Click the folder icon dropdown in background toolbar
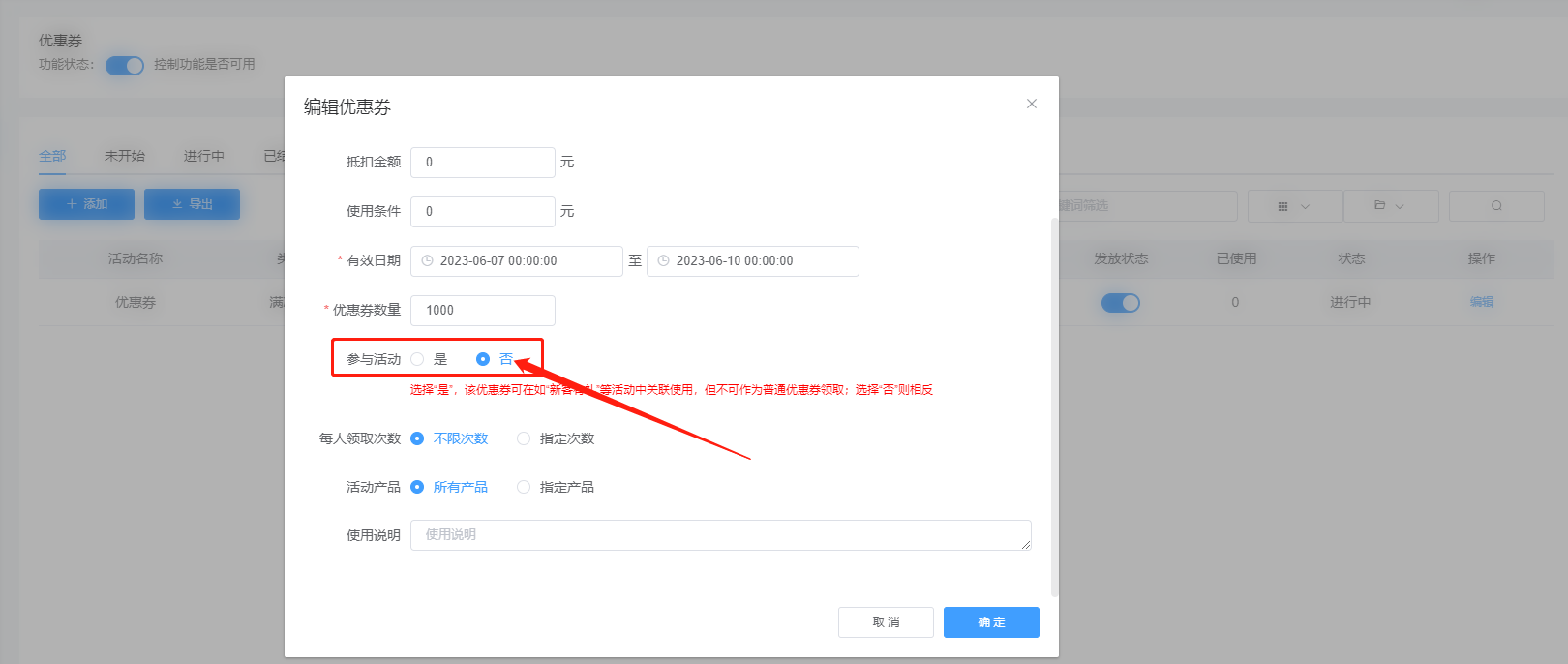The width and height of the screenshot is (1568, 664). (x=1390, y=206)
